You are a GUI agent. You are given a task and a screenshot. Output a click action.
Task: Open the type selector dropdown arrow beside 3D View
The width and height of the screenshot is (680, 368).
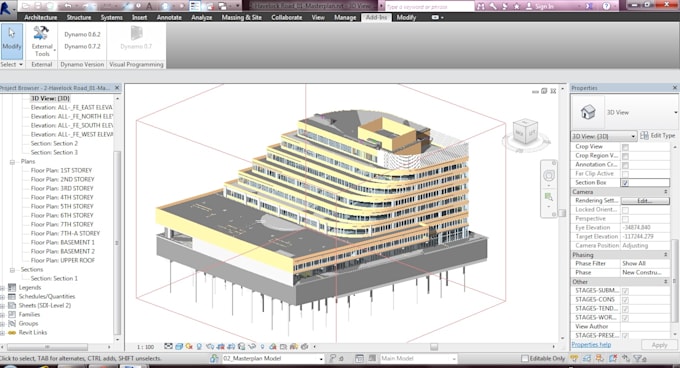[x=676, y=112]
